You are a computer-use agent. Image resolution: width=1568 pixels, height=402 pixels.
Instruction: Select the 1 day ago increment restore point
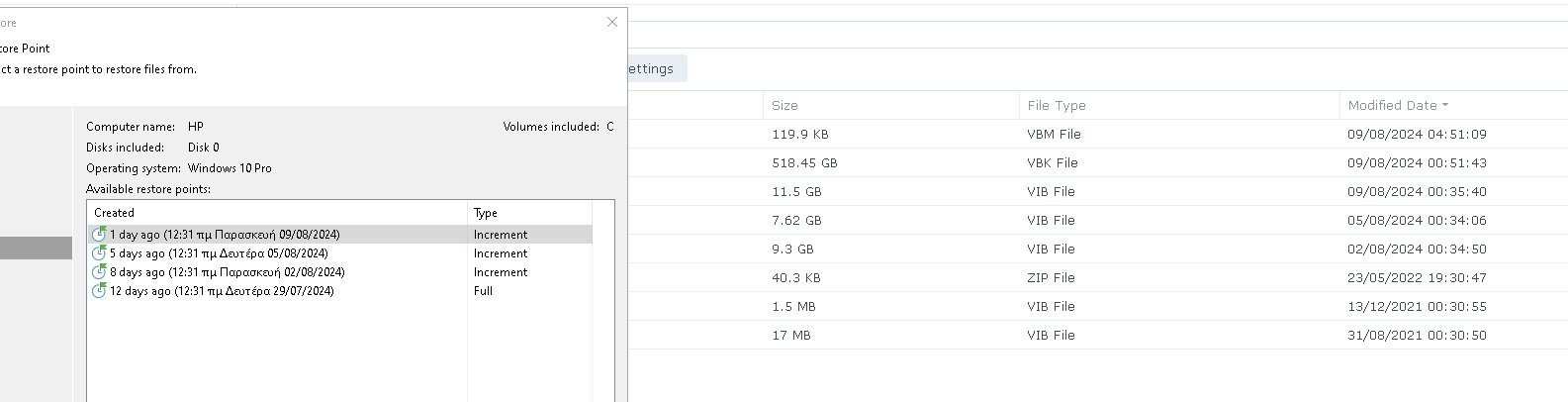[339, 235]
